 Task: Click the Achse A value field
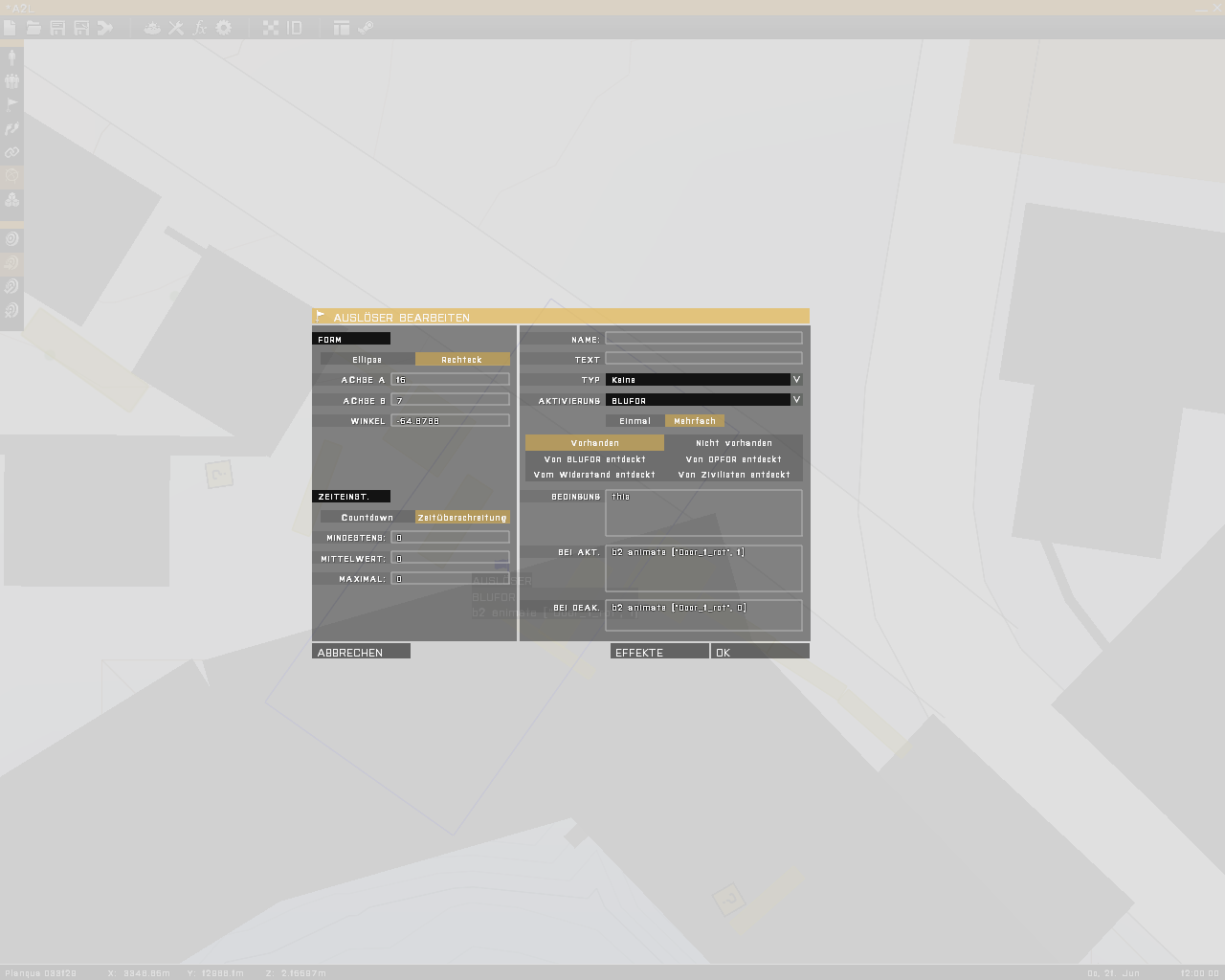click(450, 380)
